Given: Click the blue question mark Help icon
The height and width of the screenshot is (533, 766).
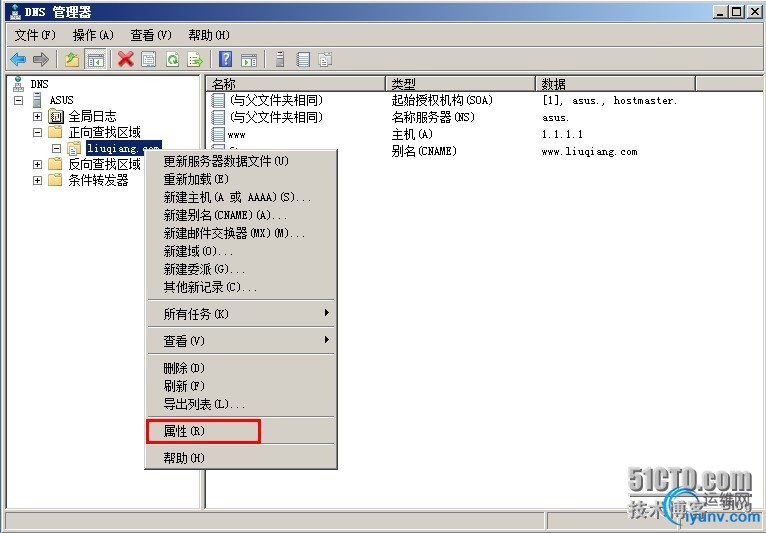Looking at the screenshot, I should click(225, 60).
